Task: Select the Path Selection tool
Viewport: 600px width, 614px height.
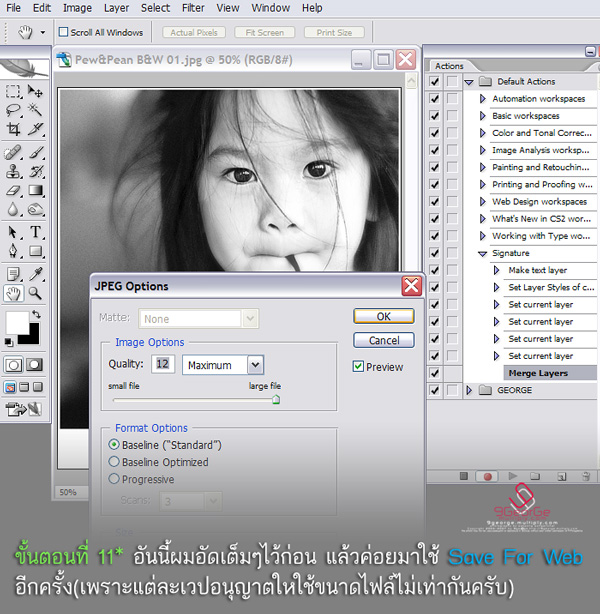Action: point(13,232)
